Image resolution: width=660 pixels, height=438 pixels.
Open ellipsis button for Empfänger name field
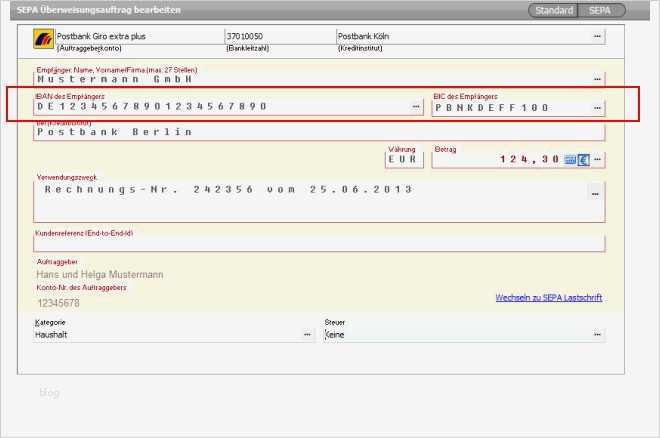(597, 79)
